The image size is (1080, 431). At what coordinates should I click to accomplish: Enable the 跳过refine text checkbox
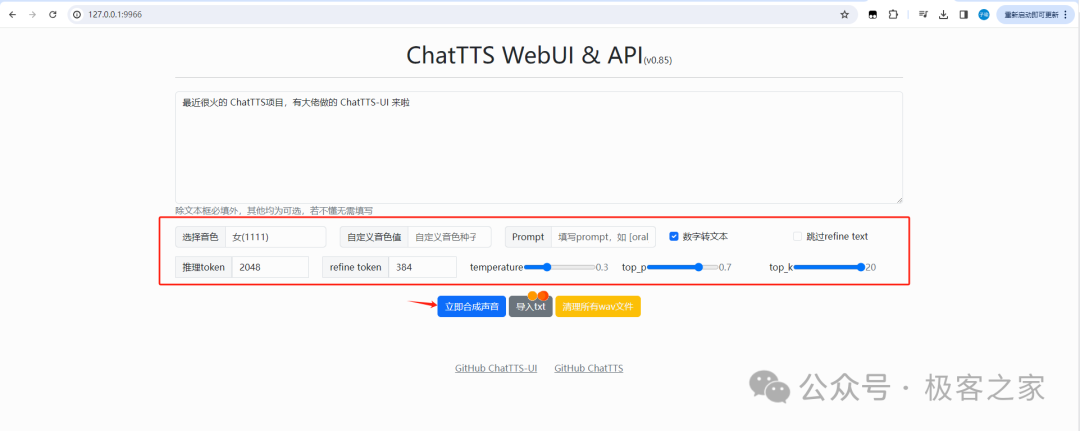click(x=798, y=236)
